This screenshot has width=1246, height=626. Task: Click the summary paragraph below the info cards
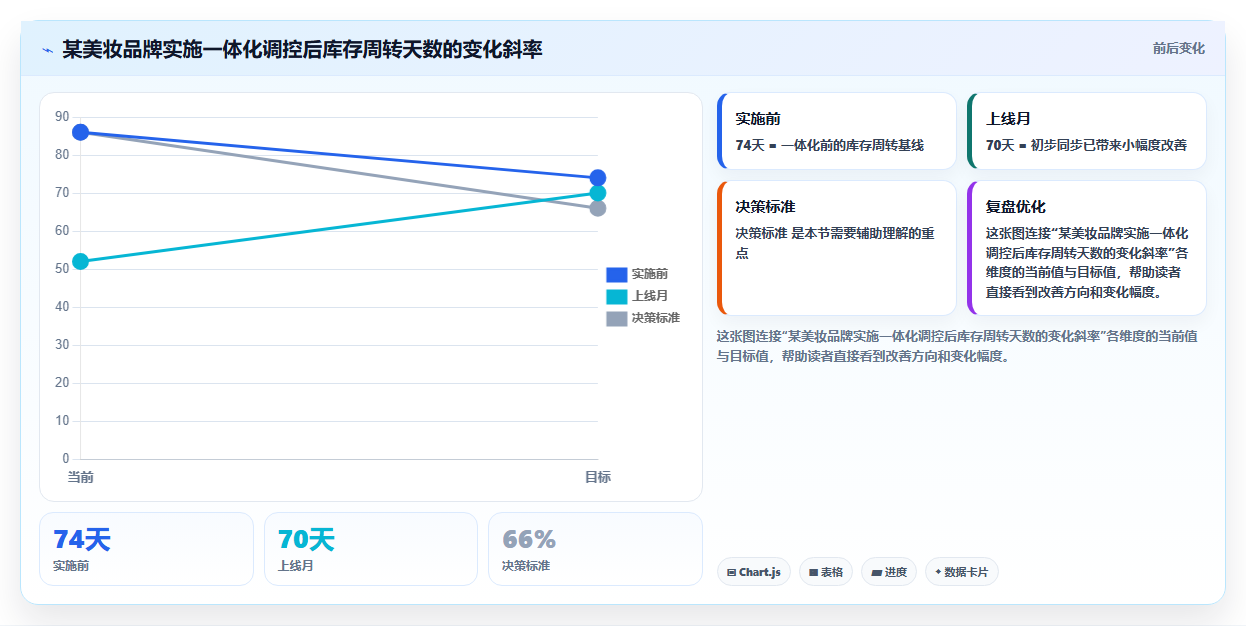click(x=957, y=346)
